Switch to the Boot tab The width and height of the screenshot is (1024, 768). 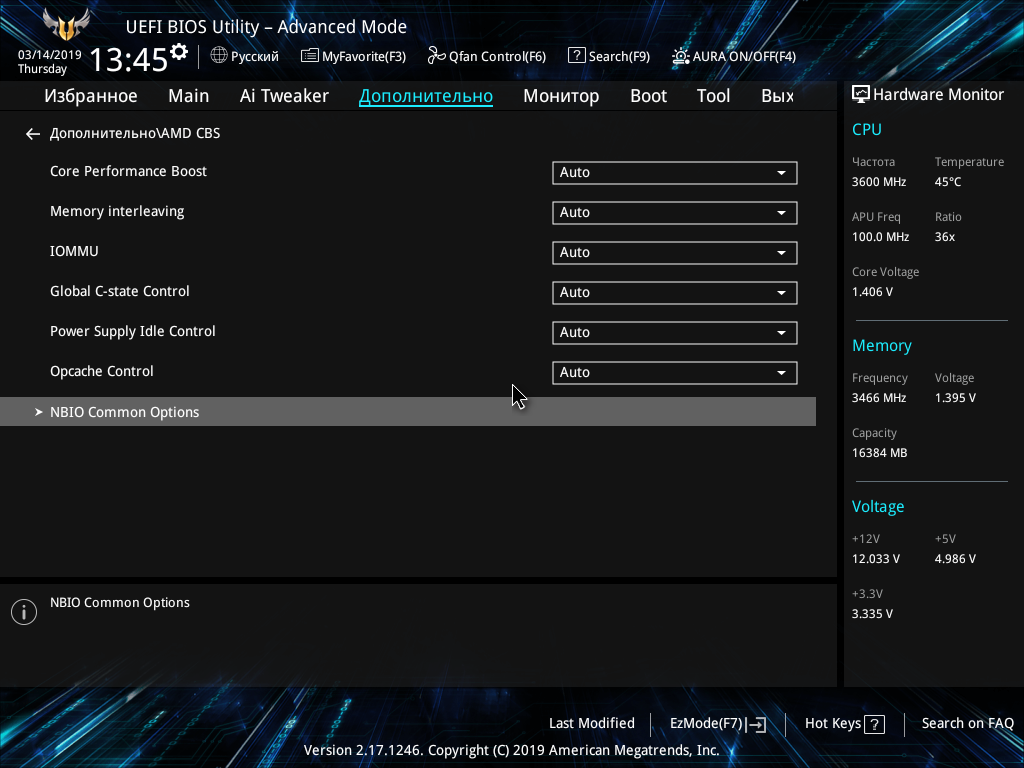pos(648,96)
